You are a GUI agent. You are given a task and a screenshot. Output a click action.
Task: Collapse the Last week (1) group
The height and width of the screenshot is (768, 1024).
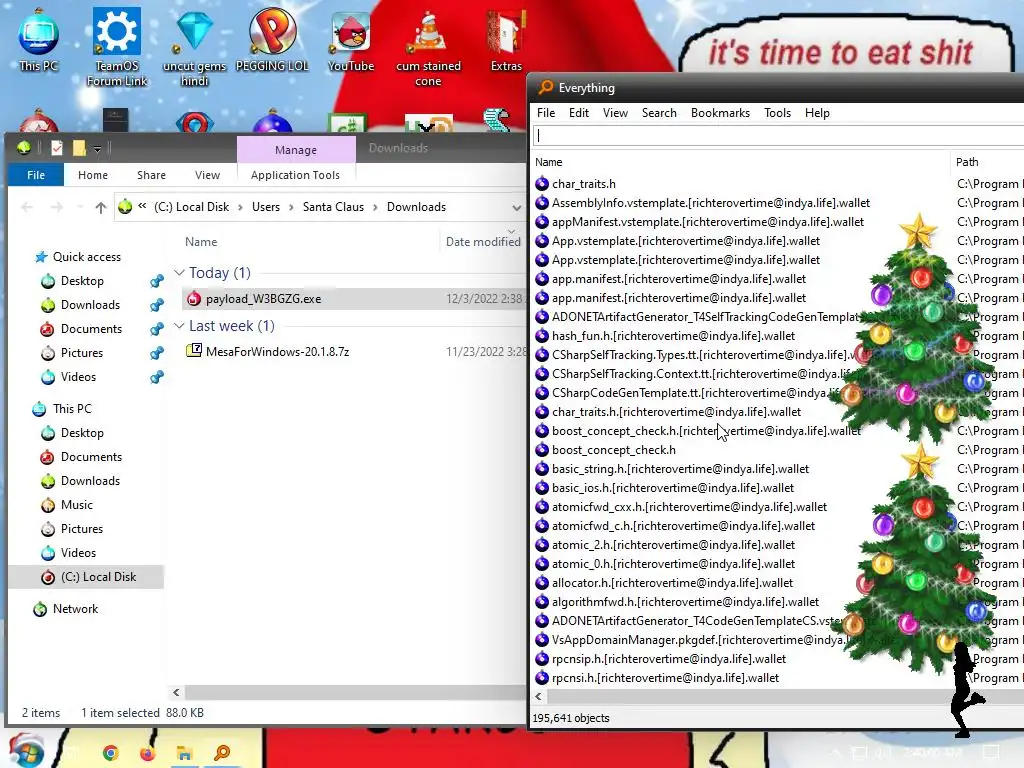coord(179,325)
